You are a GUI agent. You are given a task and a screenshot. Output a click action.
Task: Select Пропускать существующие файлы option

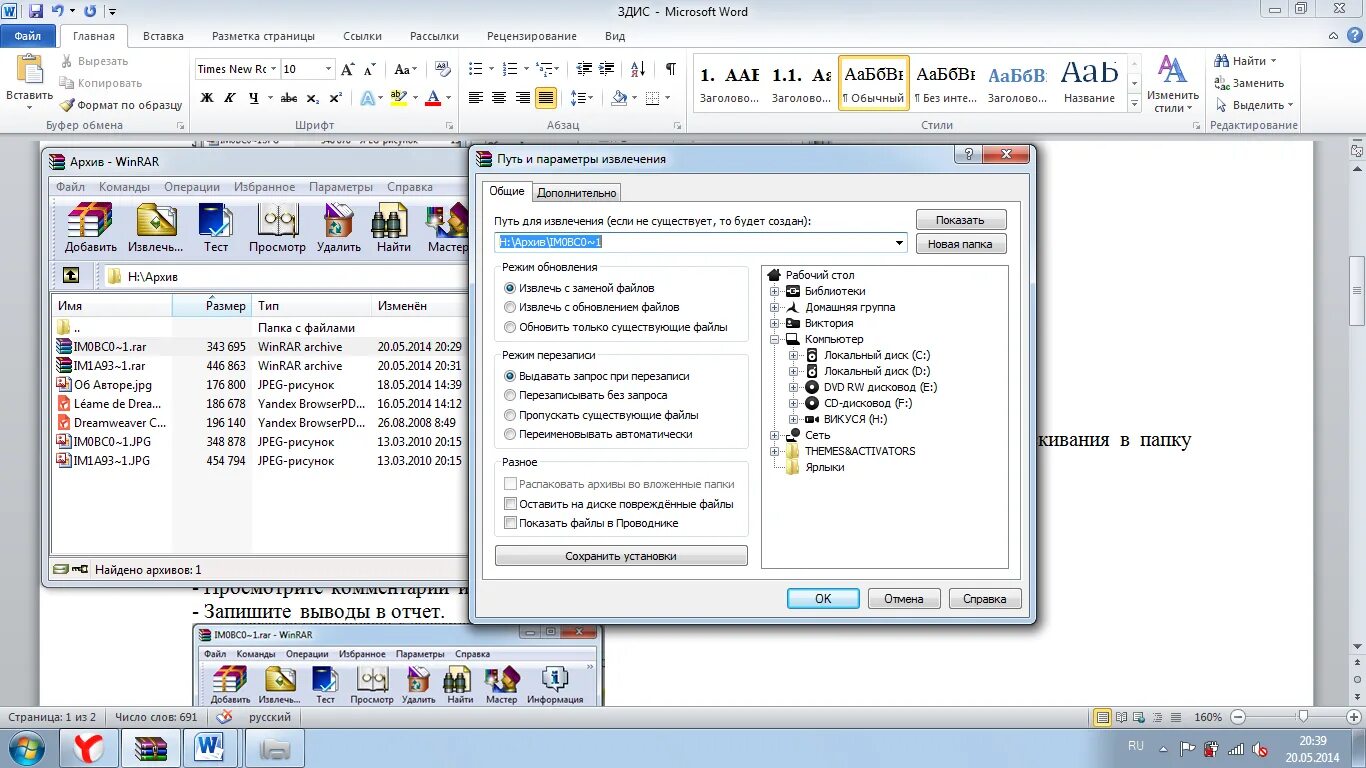pos(602,415)
